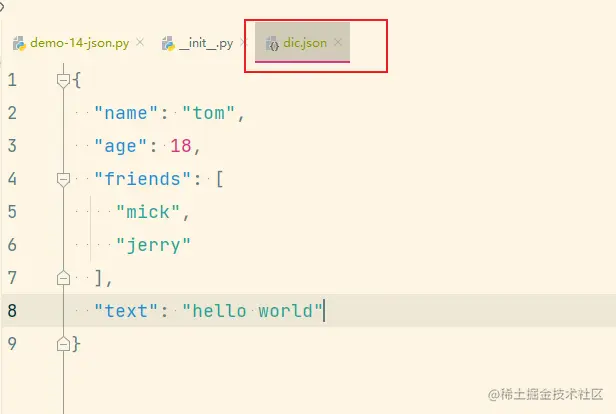Click the "mick" string
This screenshot has height=414, width=616.
click(x=148, y=212)
